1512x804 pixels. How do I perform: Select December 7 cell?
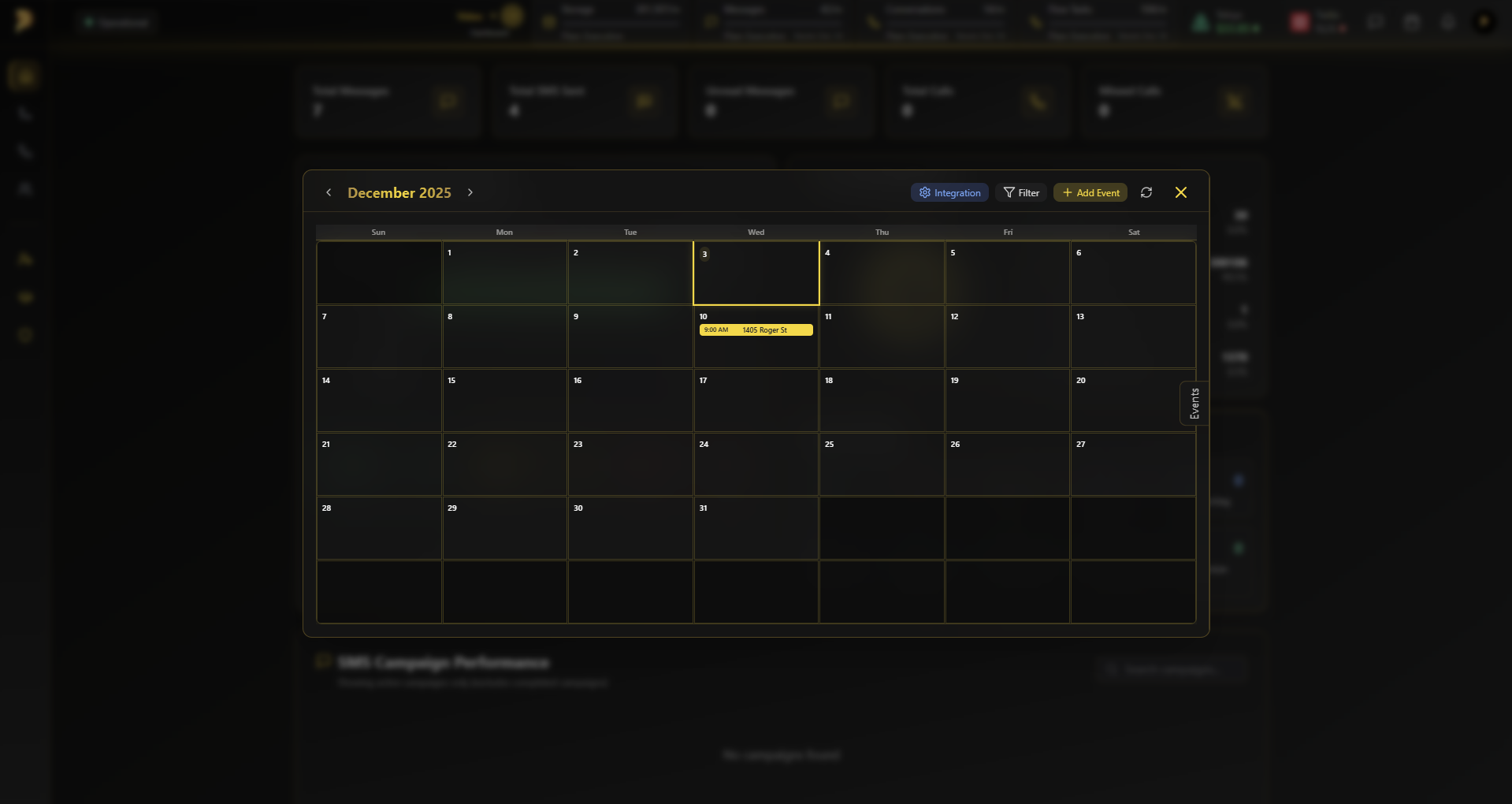[379, 337]
